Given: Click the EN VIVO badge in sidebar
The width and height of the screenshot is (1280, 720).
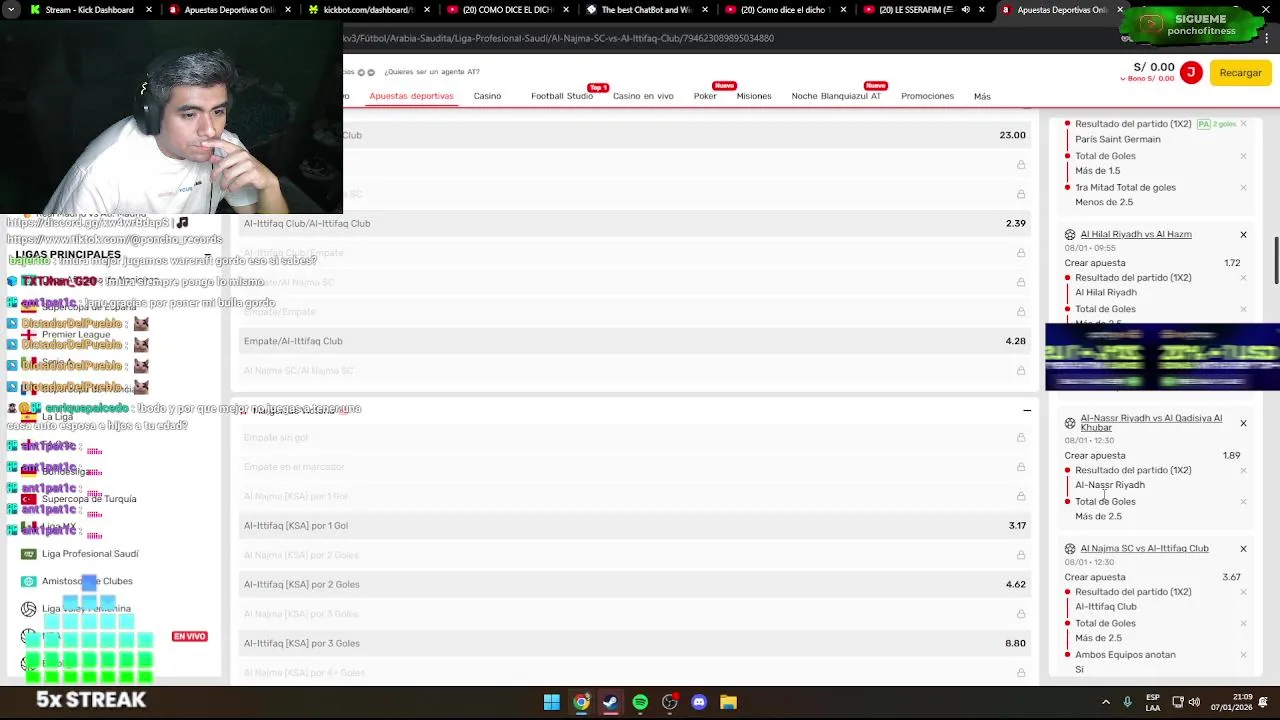Looking at the screenshot, I should pyautogui.click(x=189, y=636).
